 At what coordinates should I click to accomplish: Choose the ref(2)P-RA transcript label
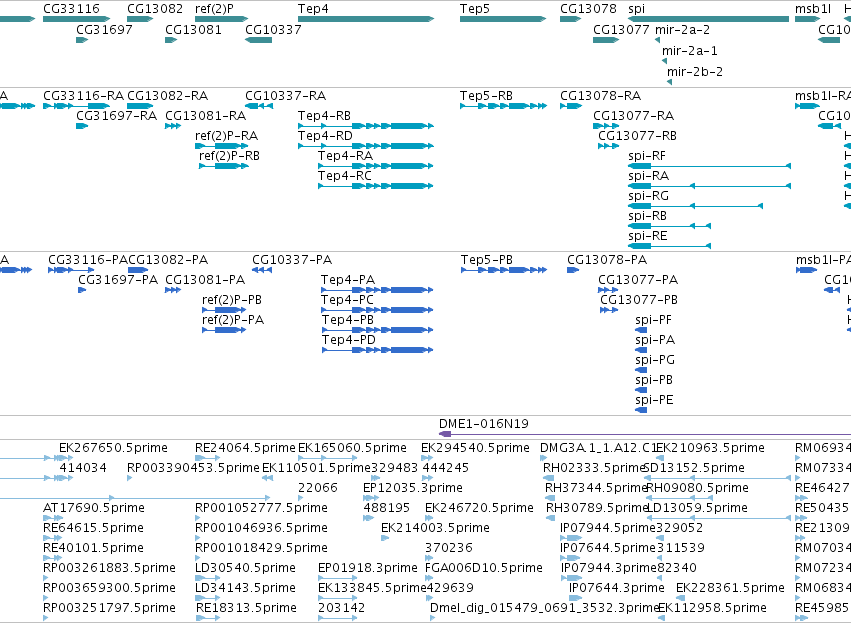tap(226, 136)
